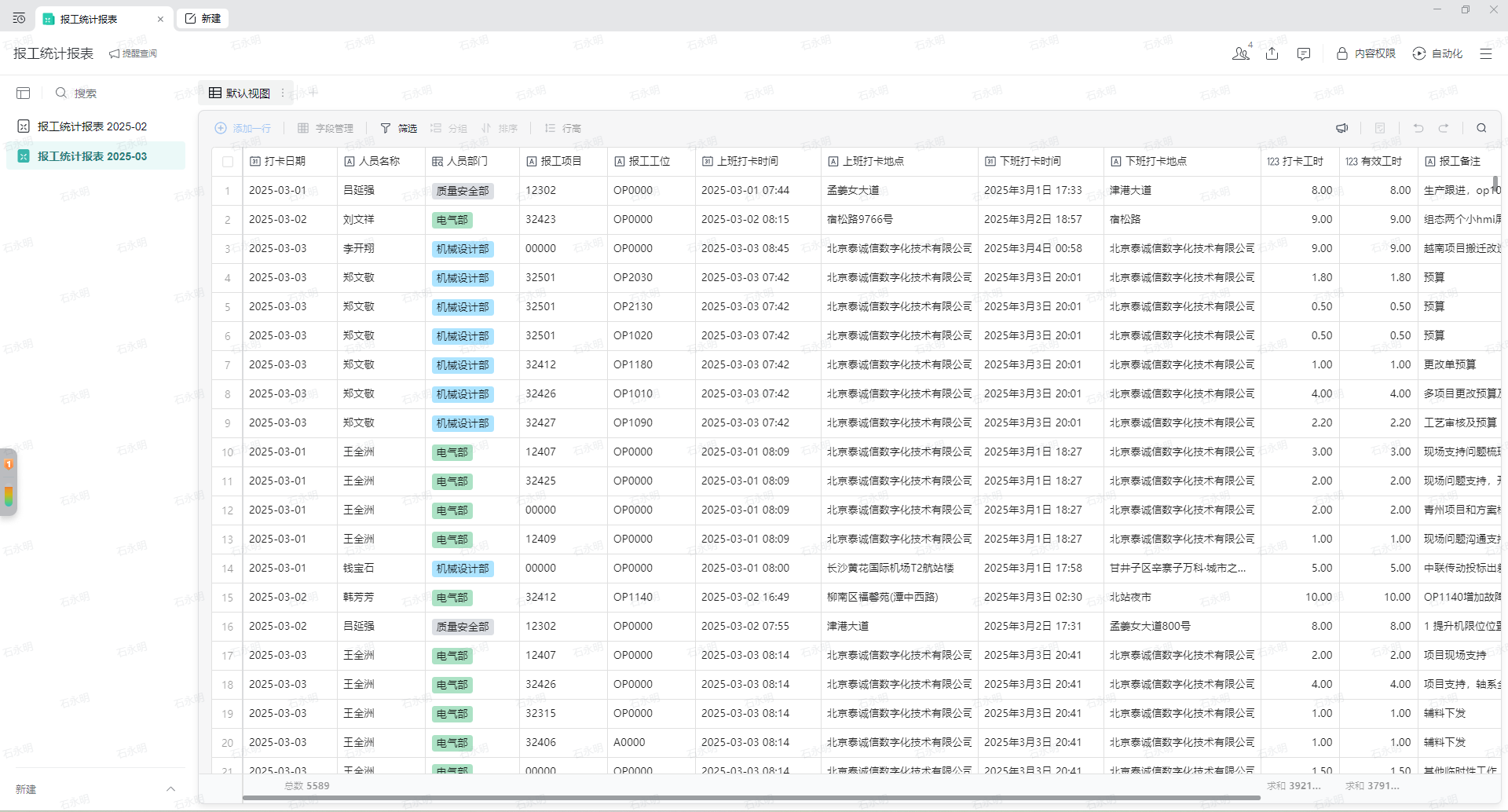Open the 默认视图 three-dot options menu
This screenshot has width=1508, height=812.
(283, 93)
